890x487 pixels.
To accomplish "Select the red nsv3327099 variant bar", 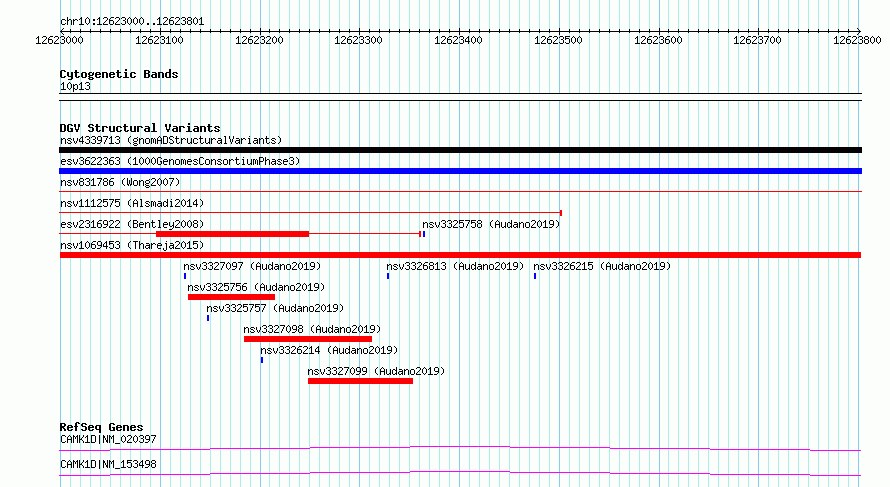I will click(360, 381).
